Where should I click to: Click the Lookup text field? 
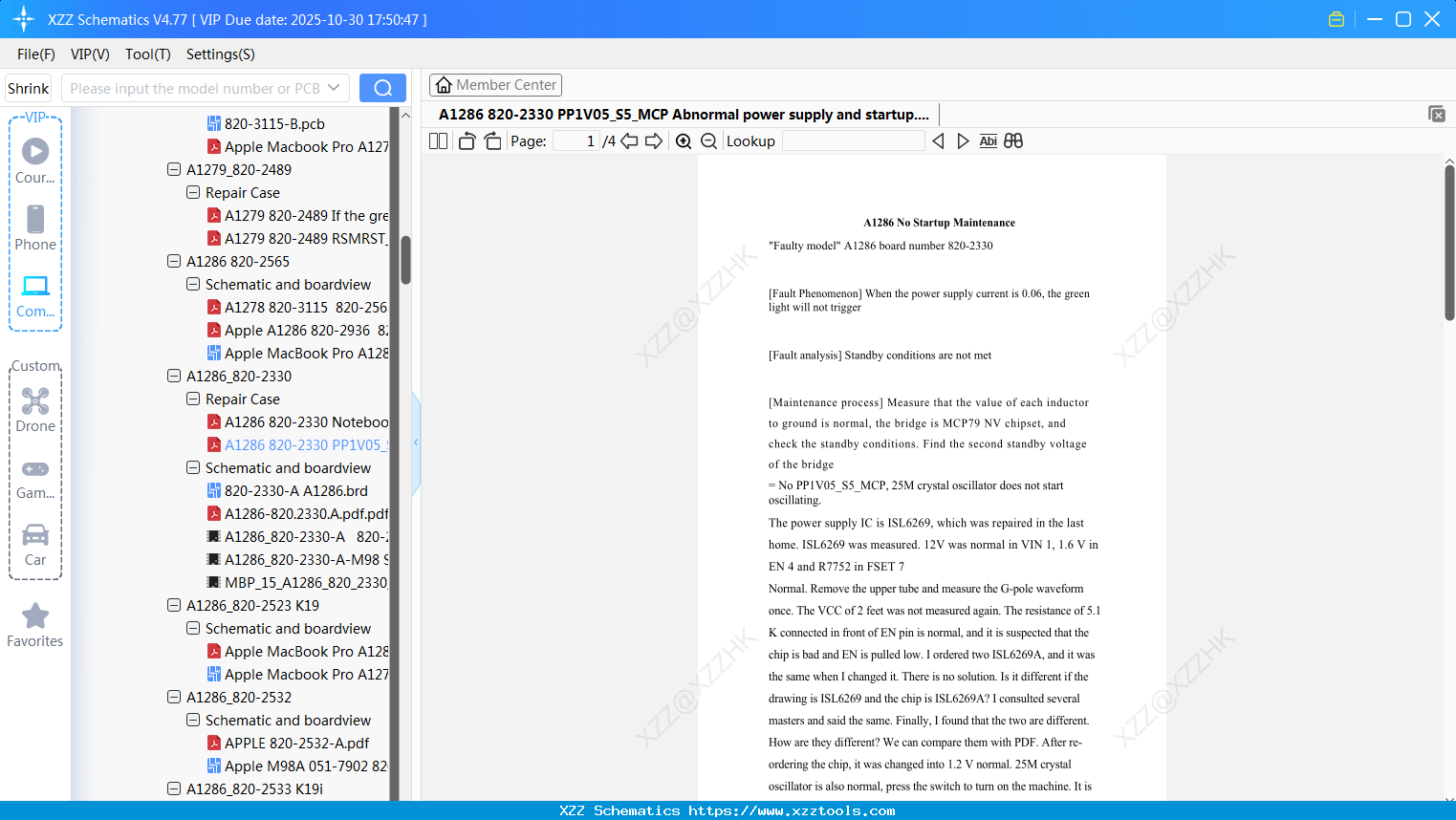pyautogui.click(x=853, y=141)
